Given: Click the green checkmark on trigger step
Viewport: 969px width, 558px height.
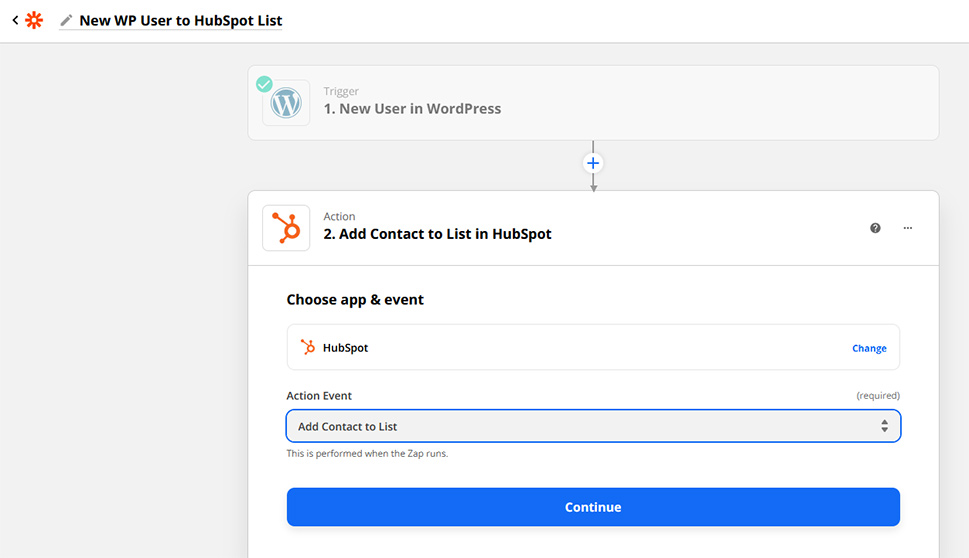Looking at the screenshot, I should tap(264, 84).
